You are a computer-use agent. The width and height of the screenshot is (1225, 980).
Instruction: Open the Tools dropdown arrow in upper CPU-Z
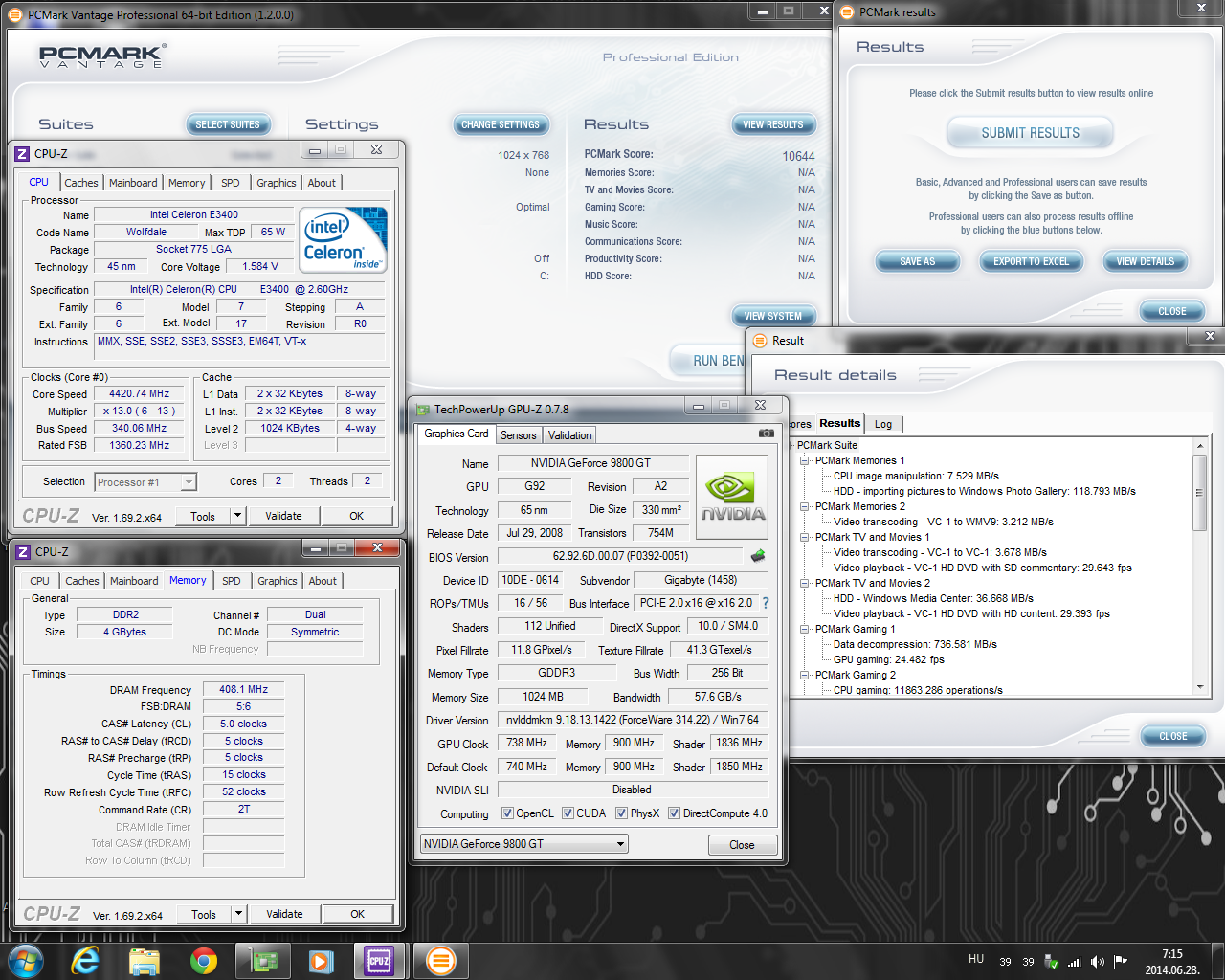237,516
